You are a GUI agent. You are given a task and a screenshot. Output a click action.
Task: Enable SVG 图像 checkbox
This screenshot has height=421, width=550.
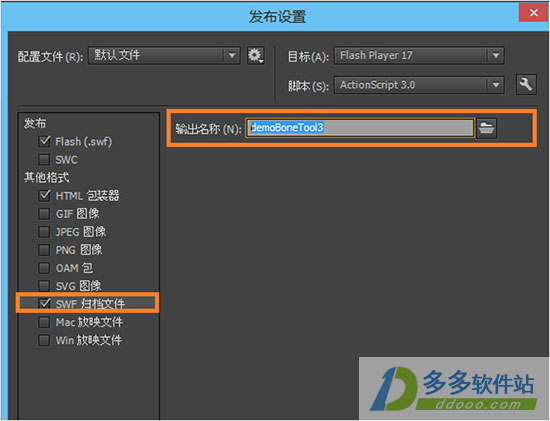click(44, 286)
